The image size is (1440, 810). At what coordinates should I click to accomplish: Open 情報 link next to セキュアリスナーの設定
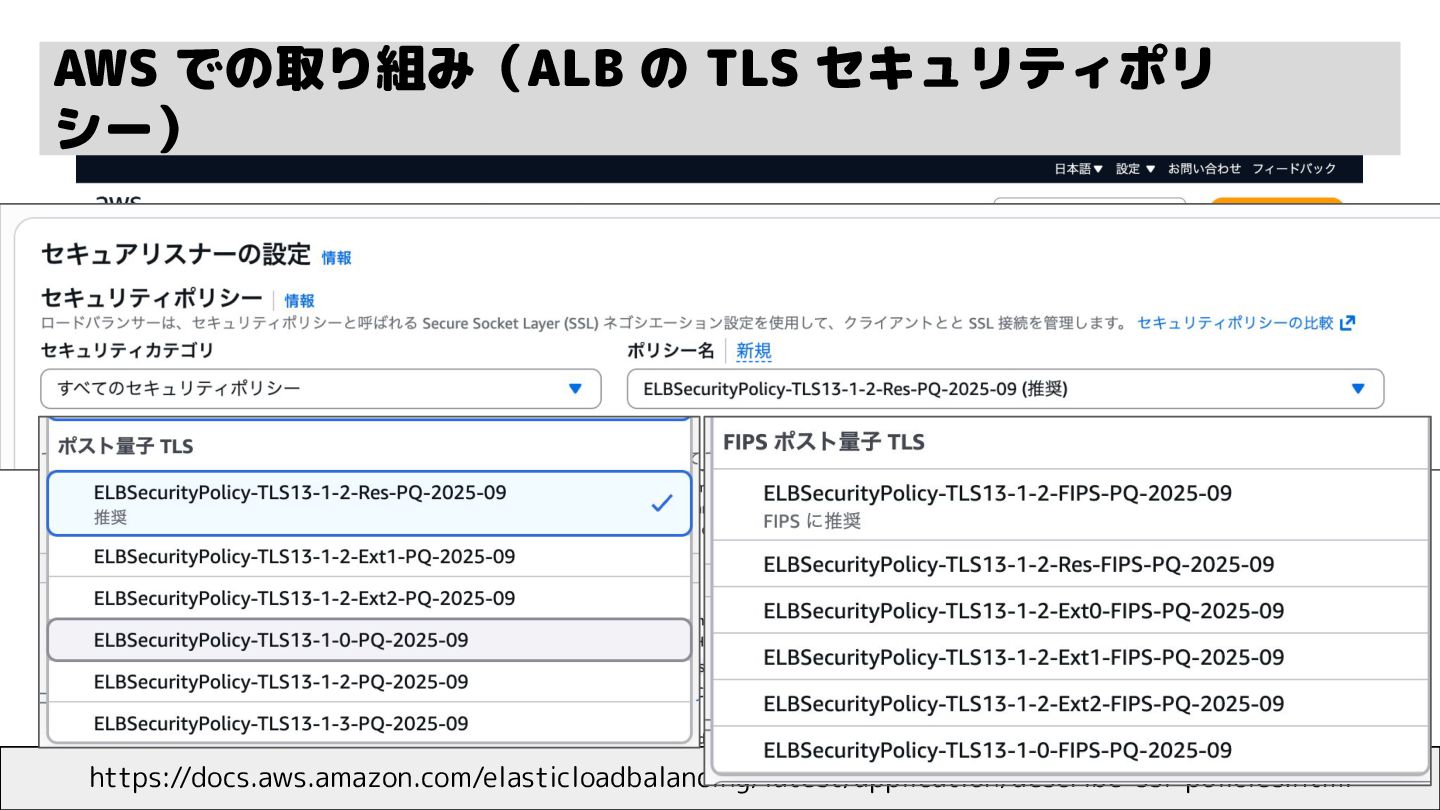coord(337,258)
